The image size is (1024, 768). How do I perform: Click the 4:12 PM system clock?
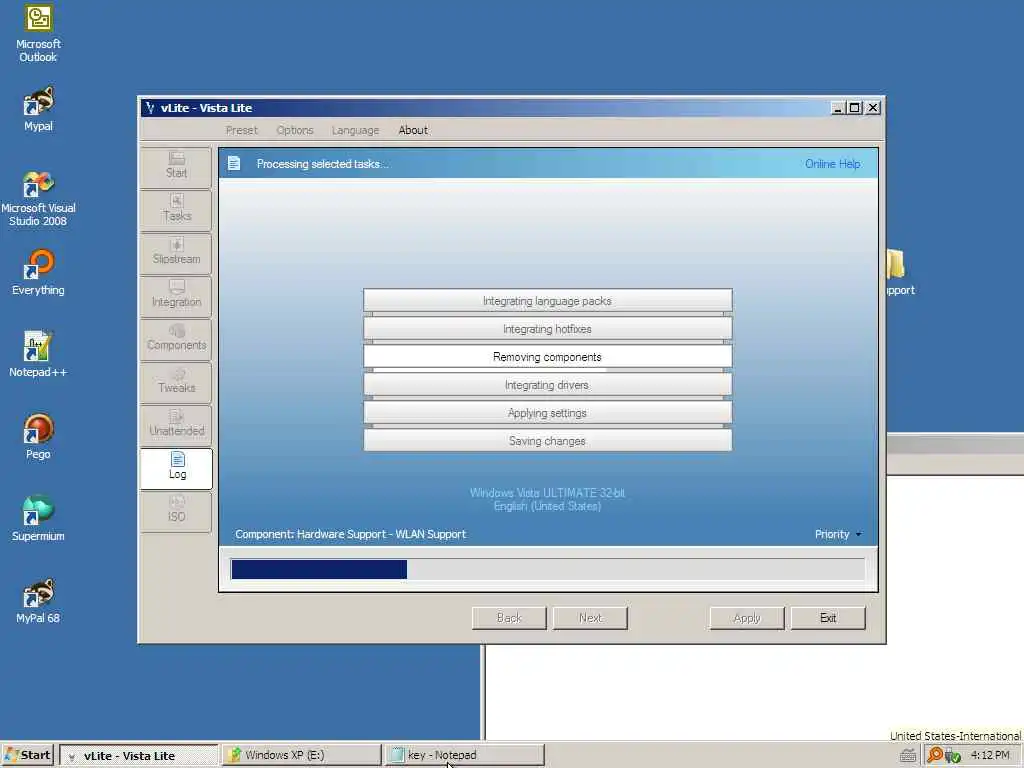990,755
